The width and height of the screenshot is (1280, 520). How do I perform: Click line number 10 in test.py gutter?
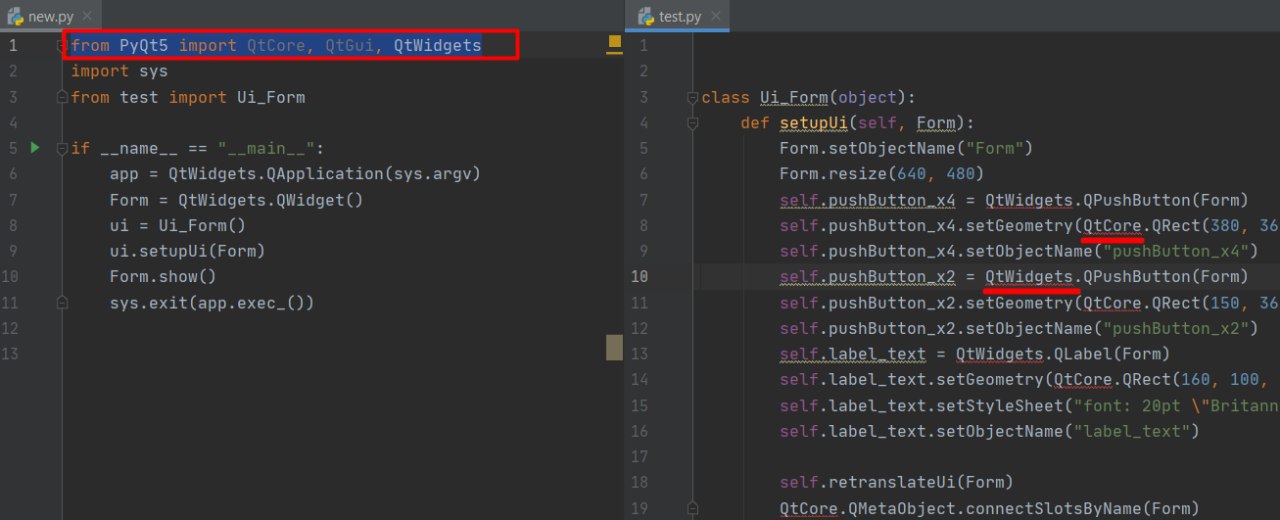point(639,277)
